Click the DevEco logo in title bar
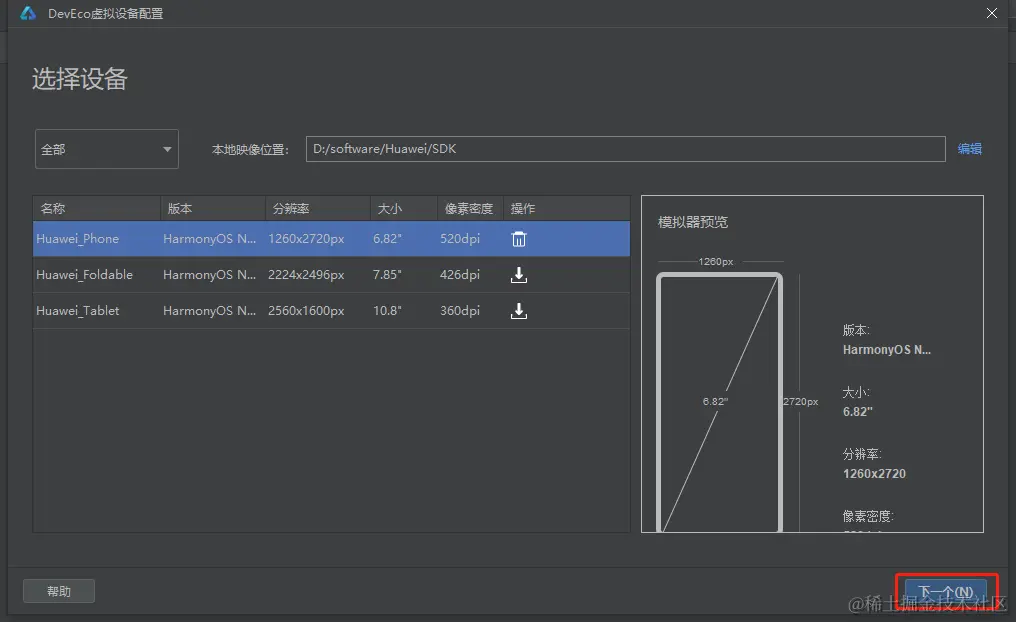The width and height of the screenshot is (1016, 622). coord(28,13)
